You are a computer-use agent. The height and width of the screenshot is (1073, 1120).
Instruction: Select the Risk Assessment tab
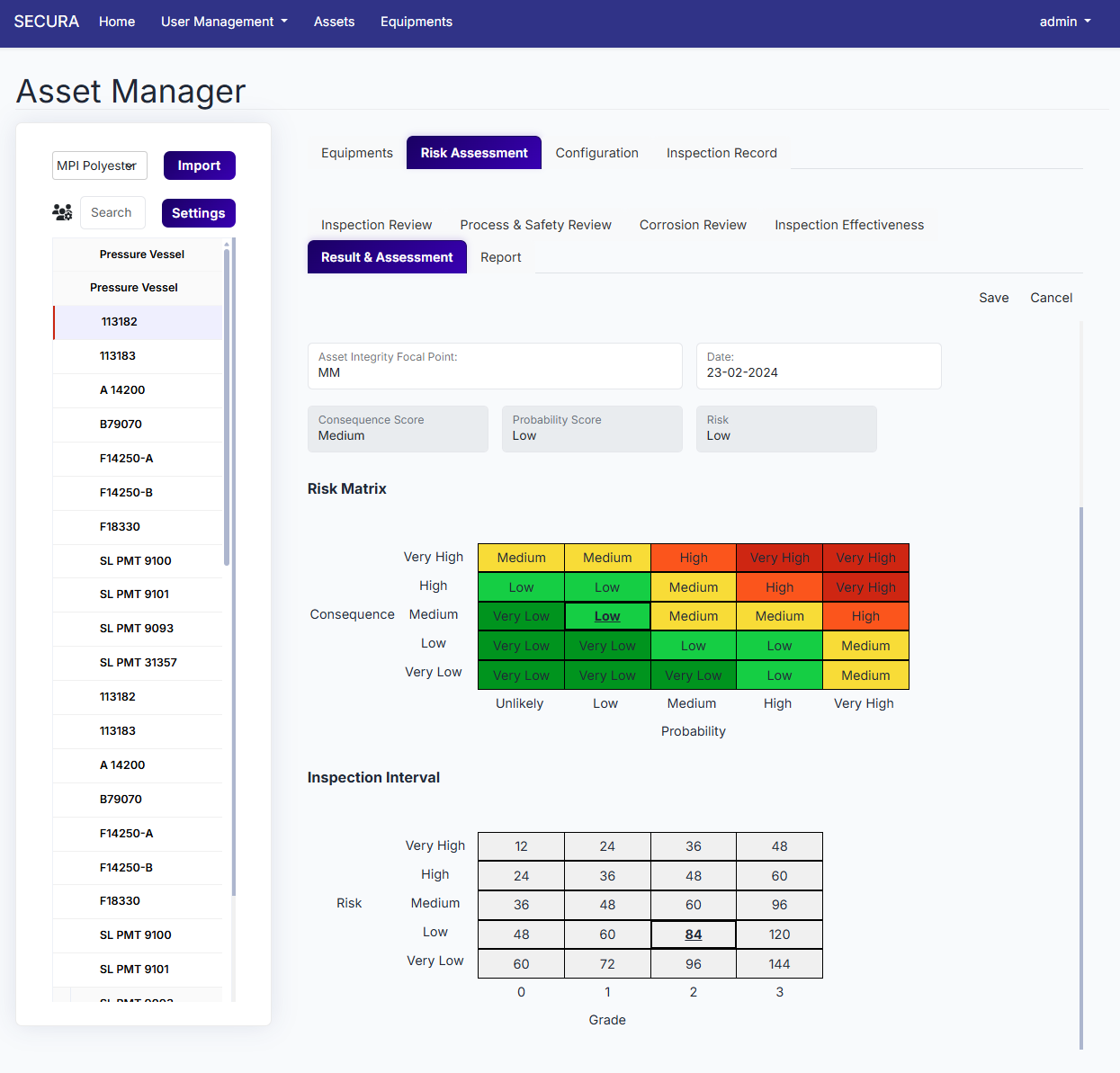(474, 153)
